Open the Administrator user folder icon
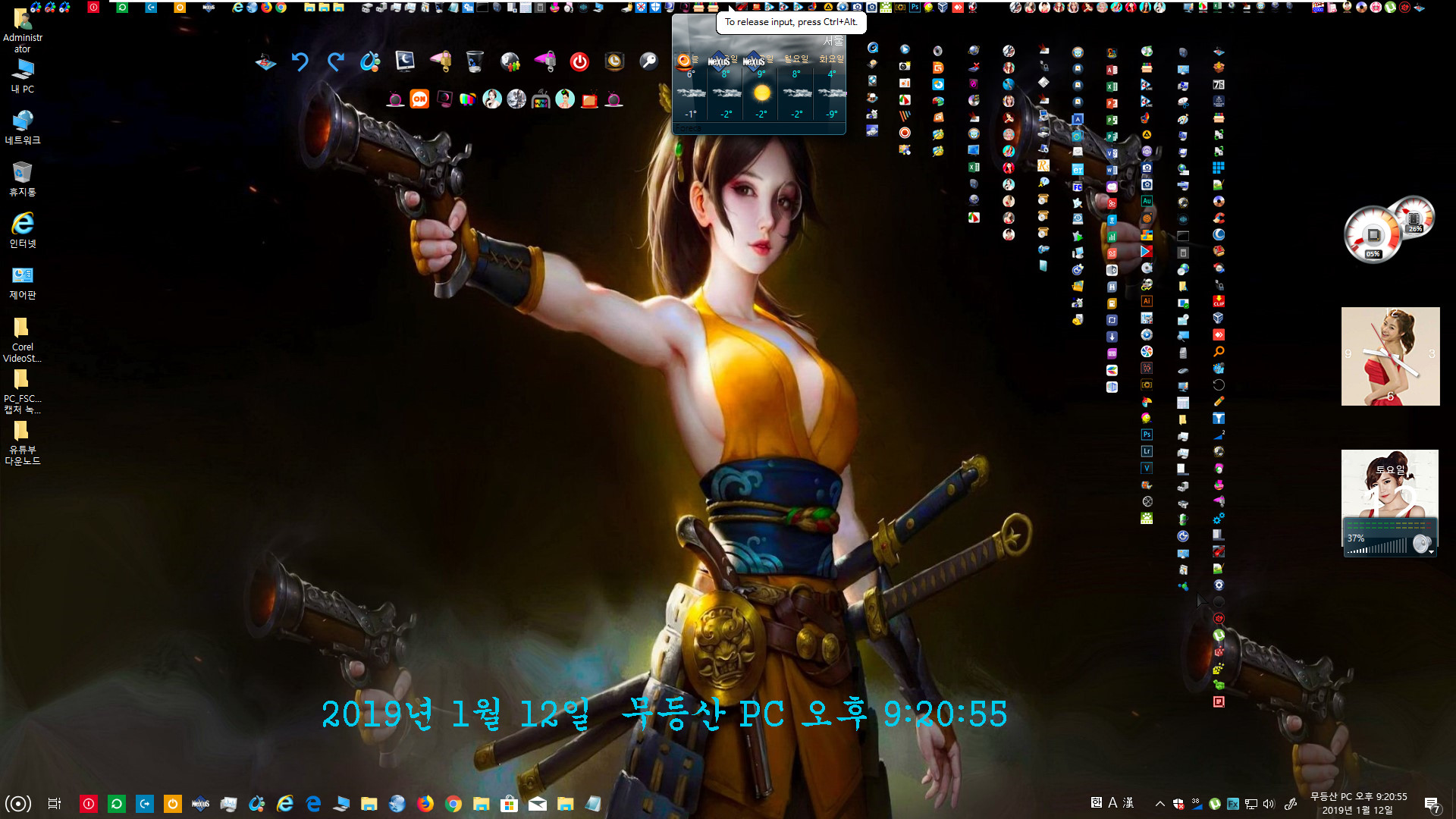 (x=23, y=32)
